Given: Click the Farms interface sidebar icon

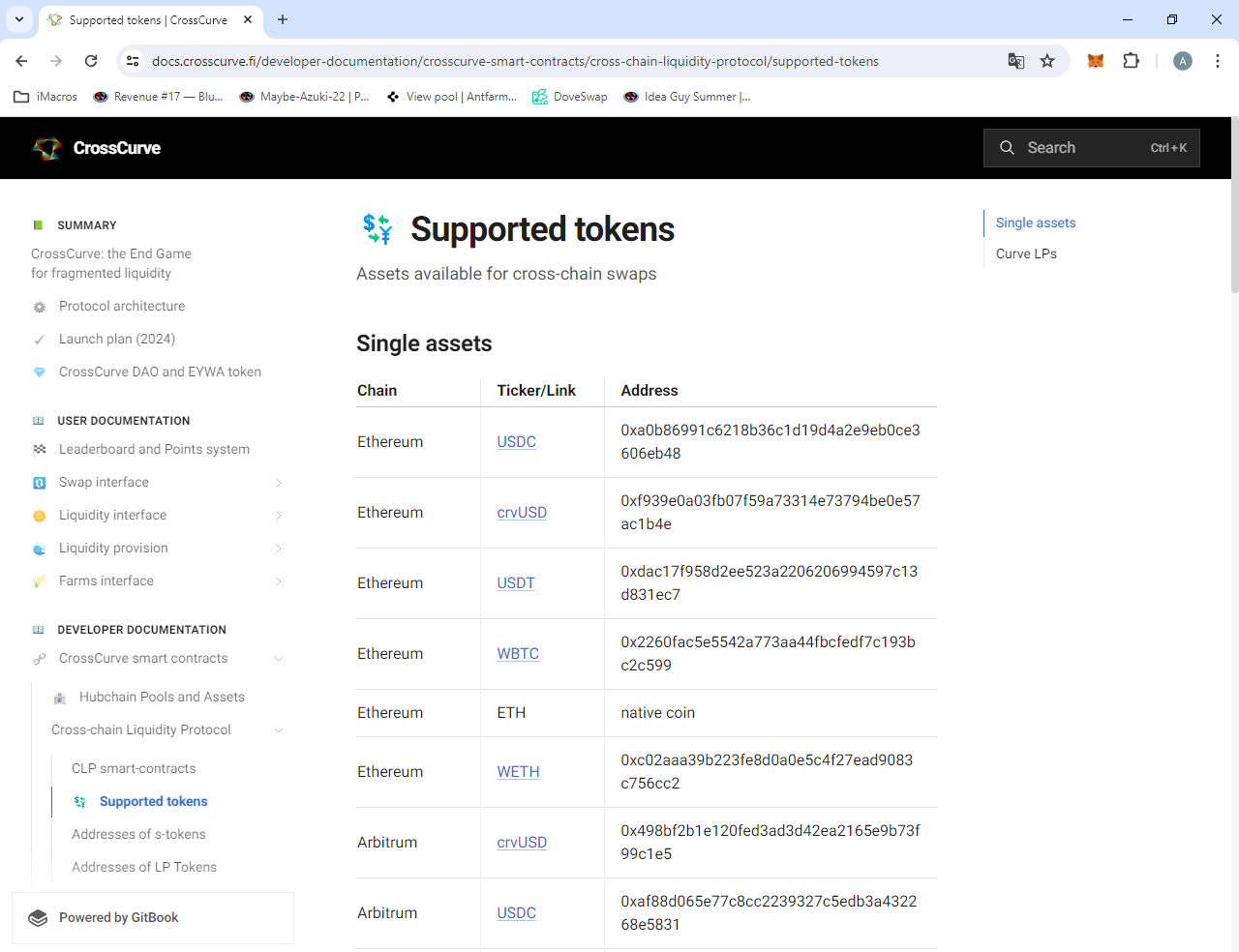Looking at the screenshot, I should click(39, 581).
